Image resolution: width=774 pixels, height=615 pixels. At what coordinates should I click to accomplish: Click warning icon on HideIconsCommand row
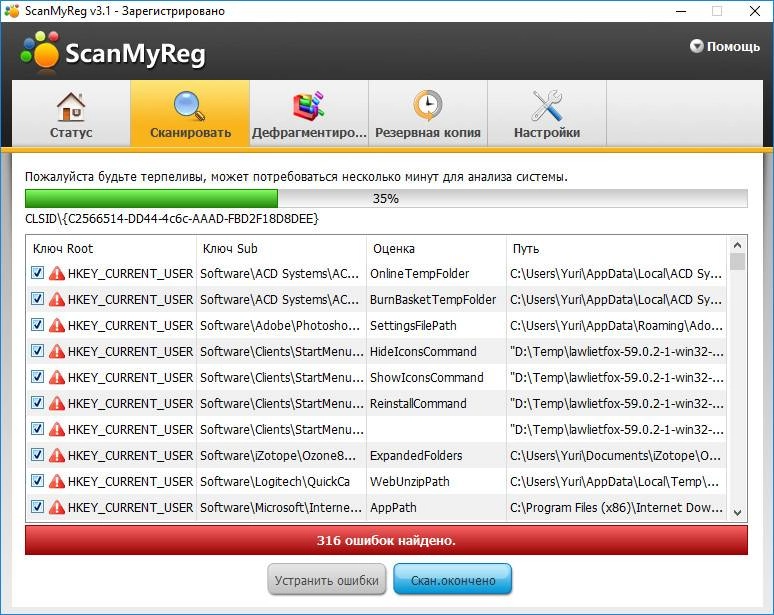[57, 351]
